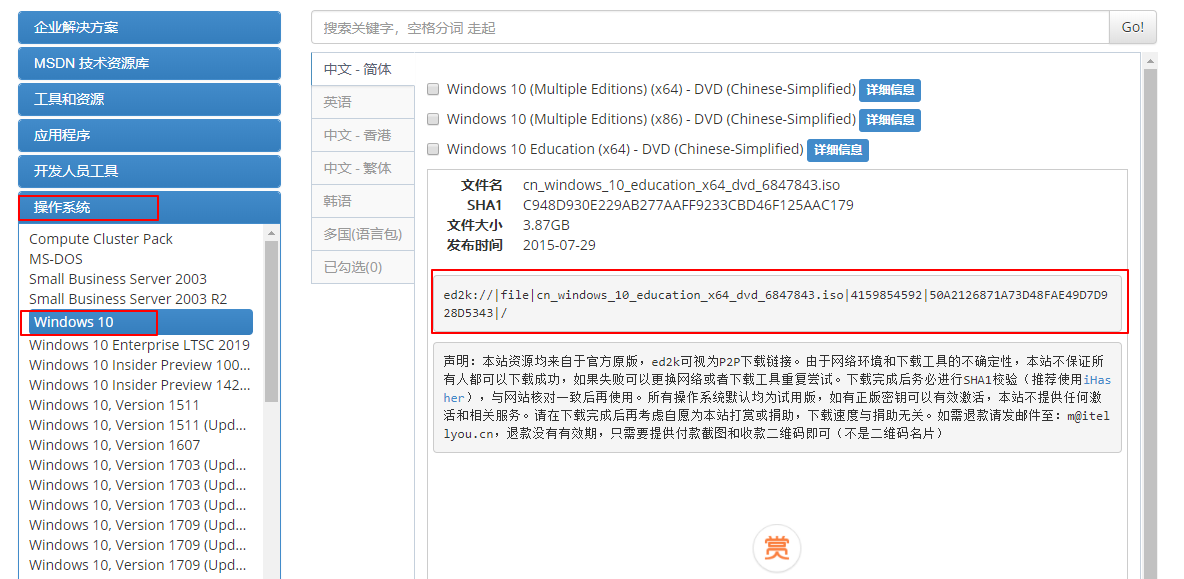Click the file name cn_windows_10_education_x64_dvd_6847843.iso
This screenshot has height=579, width=1184.
(x=681, y=185)
